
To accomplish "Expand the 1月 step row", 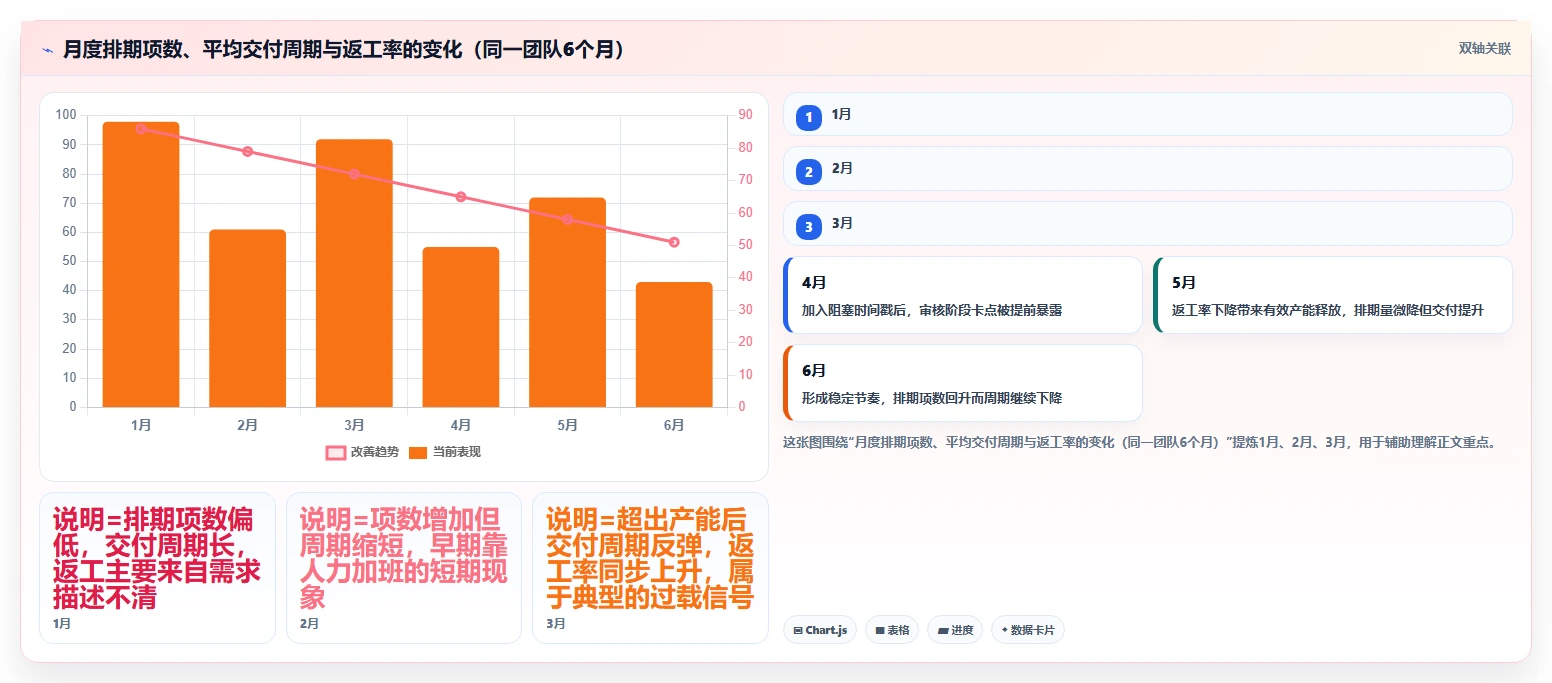I will [x=1147, y=114].
